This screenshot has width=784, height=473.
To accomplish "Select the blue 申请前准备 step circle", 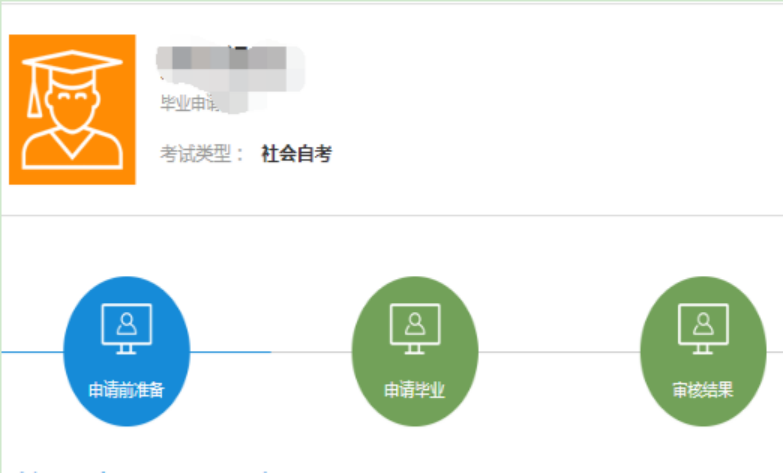I will (x=126, y=351).
